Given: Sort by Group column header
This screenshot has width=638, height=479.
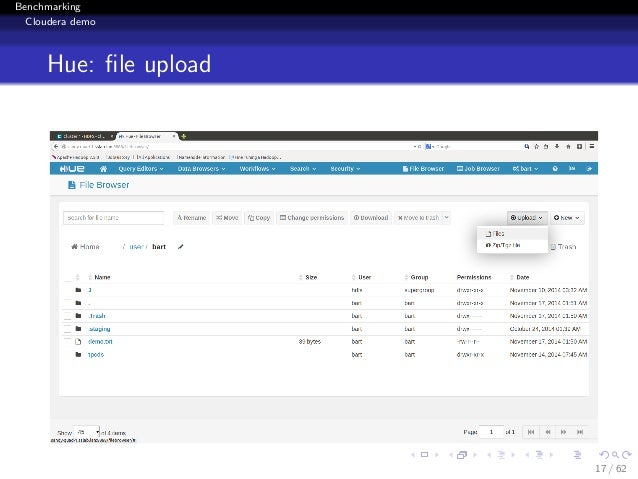Looking at the screenshot, I should click(x=419, y=277).
